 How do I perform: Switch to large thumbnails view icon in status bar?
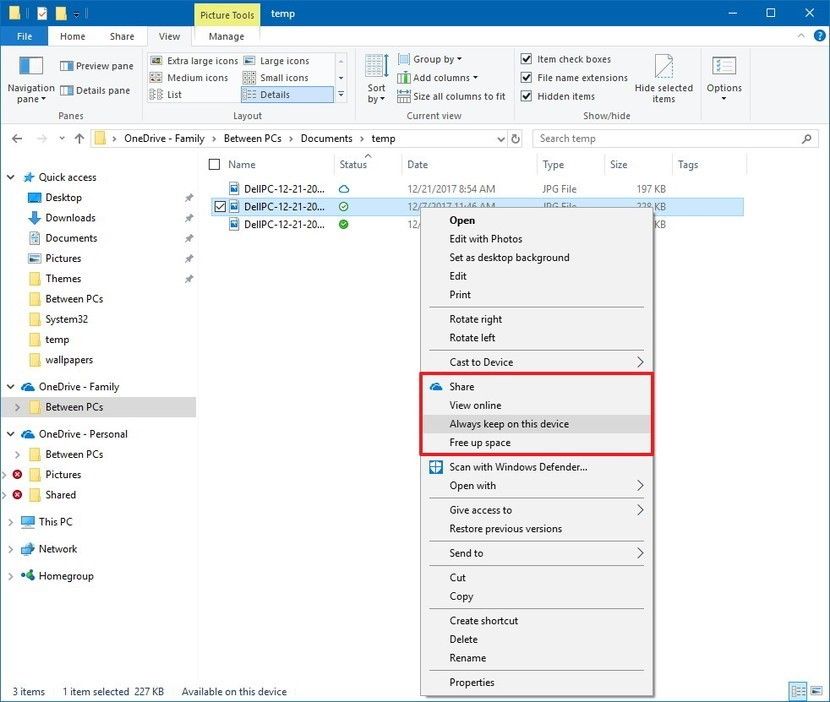click(x=816, y=691)
